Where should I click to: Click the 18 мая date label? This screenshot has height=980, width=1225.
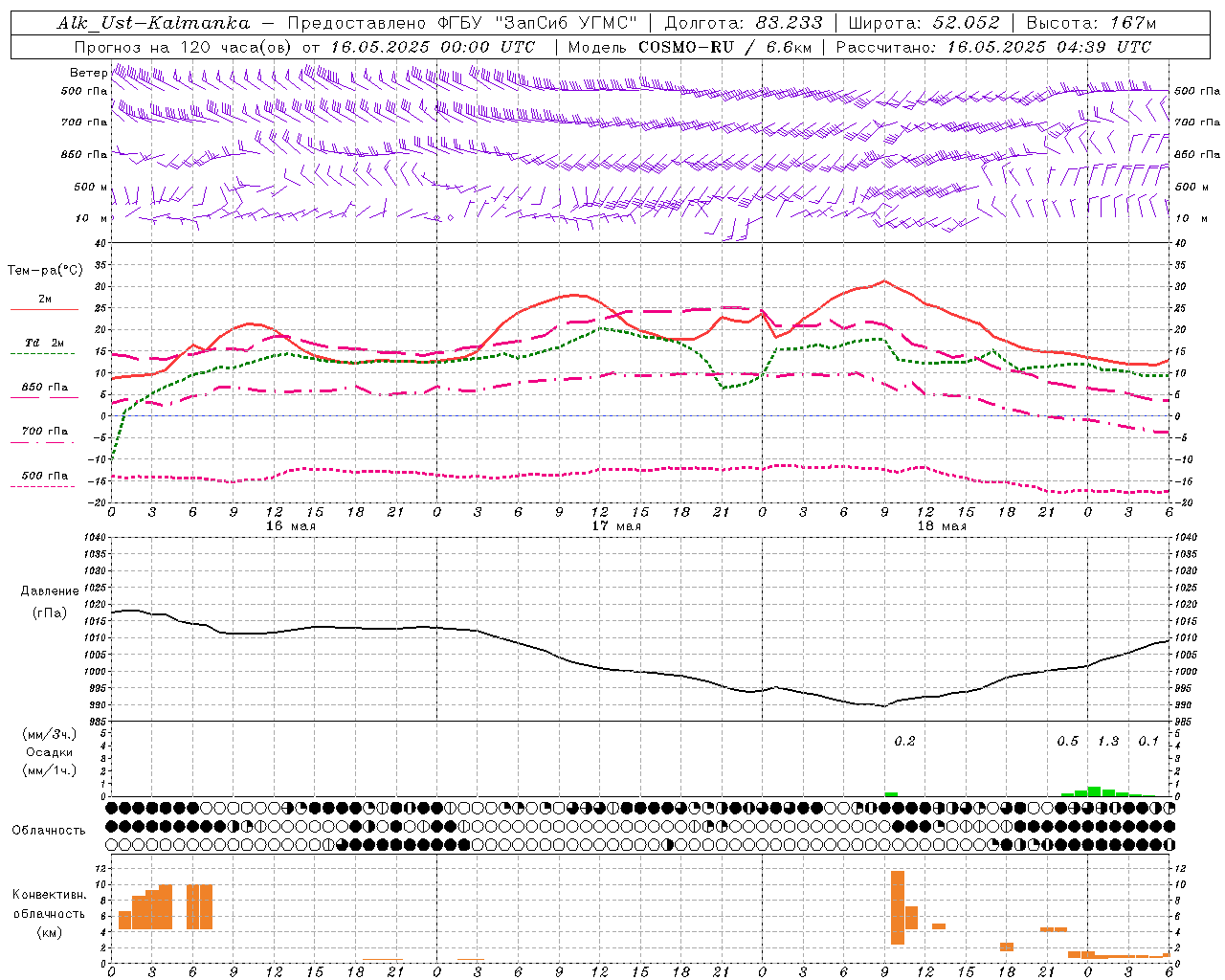941,526
